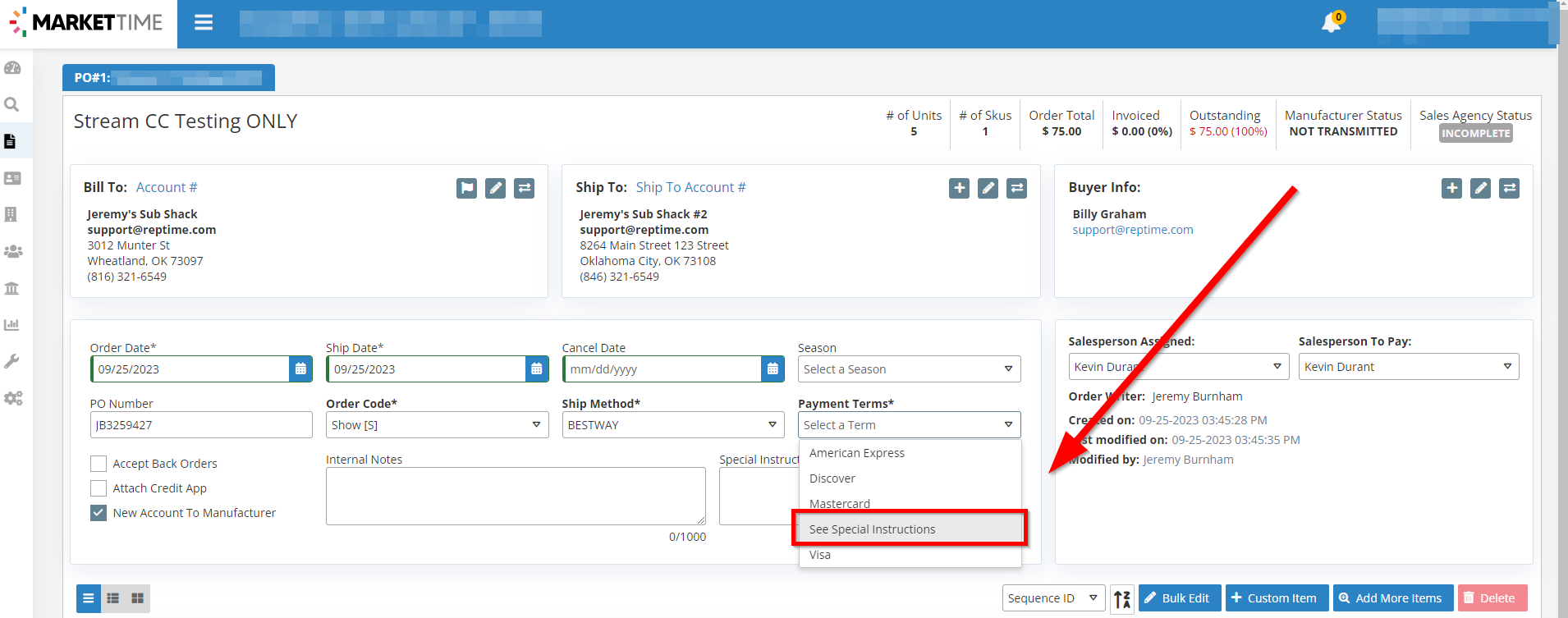Edit the Buyer Info
The image size is (1568, 618).
tap(1480, 188)
